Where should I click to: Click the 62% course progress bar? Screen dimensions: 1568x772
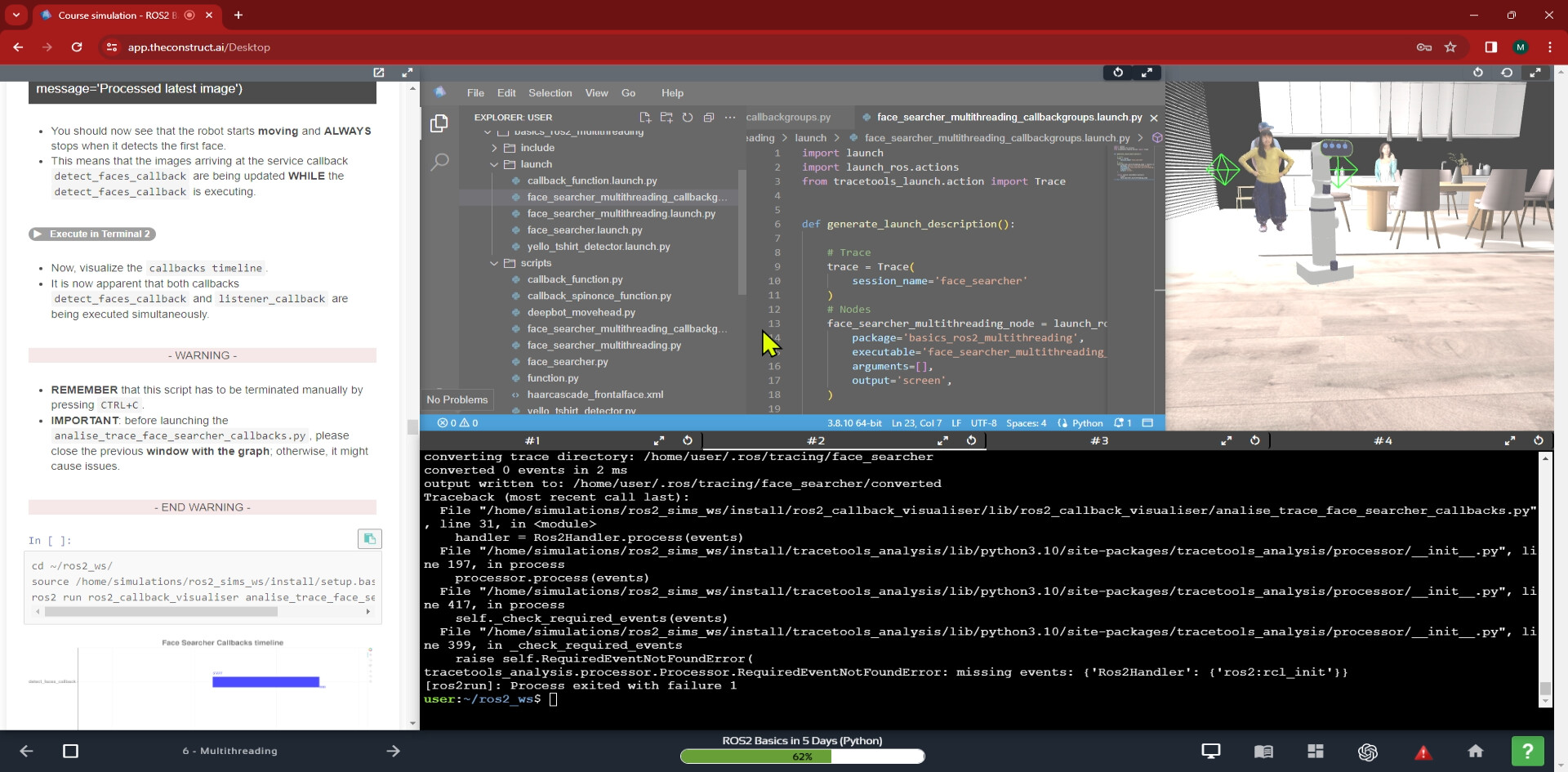802,756
